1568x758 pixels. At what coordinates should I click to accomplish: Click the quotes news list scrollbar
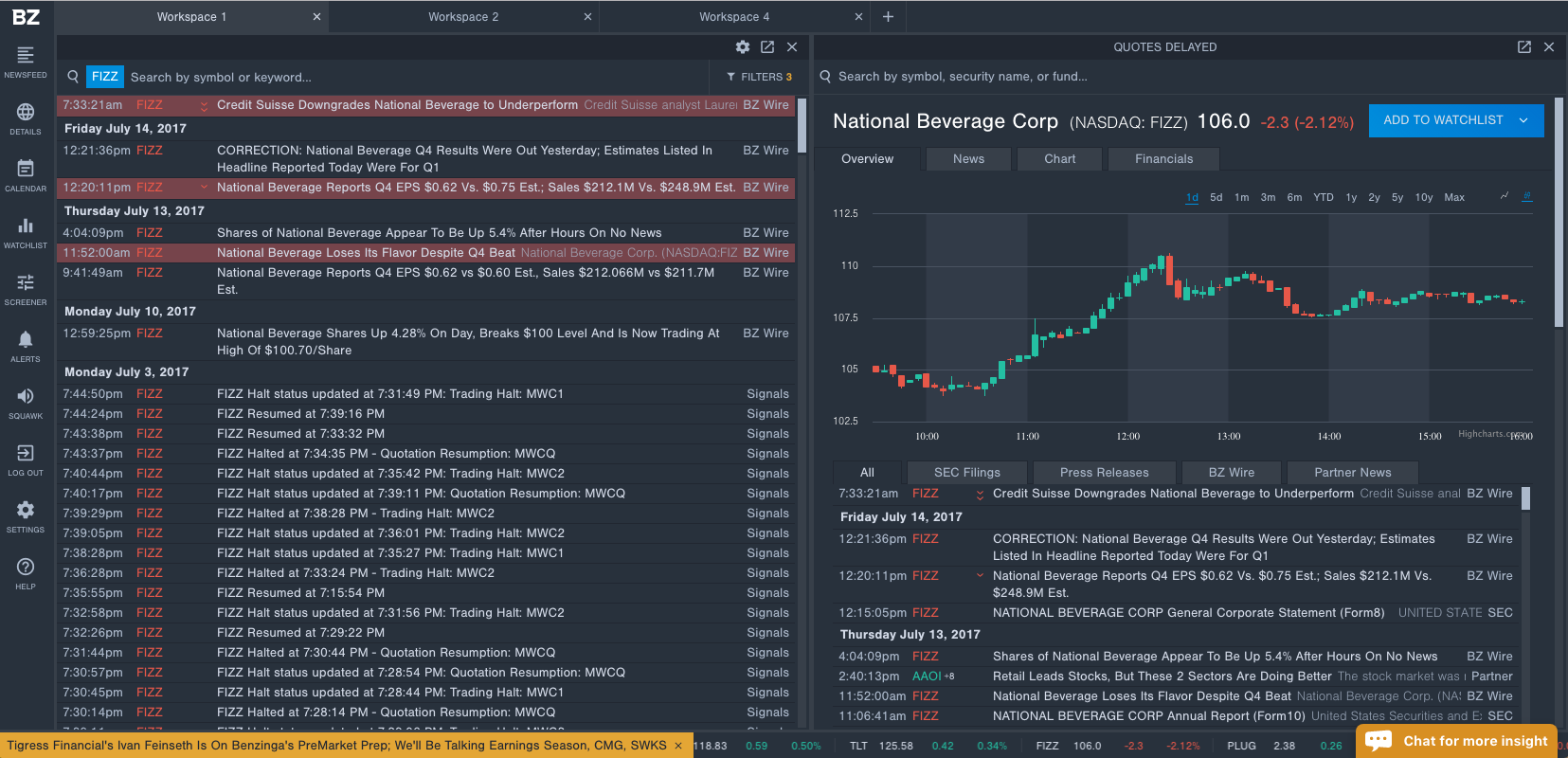[x=1525, y=499]
